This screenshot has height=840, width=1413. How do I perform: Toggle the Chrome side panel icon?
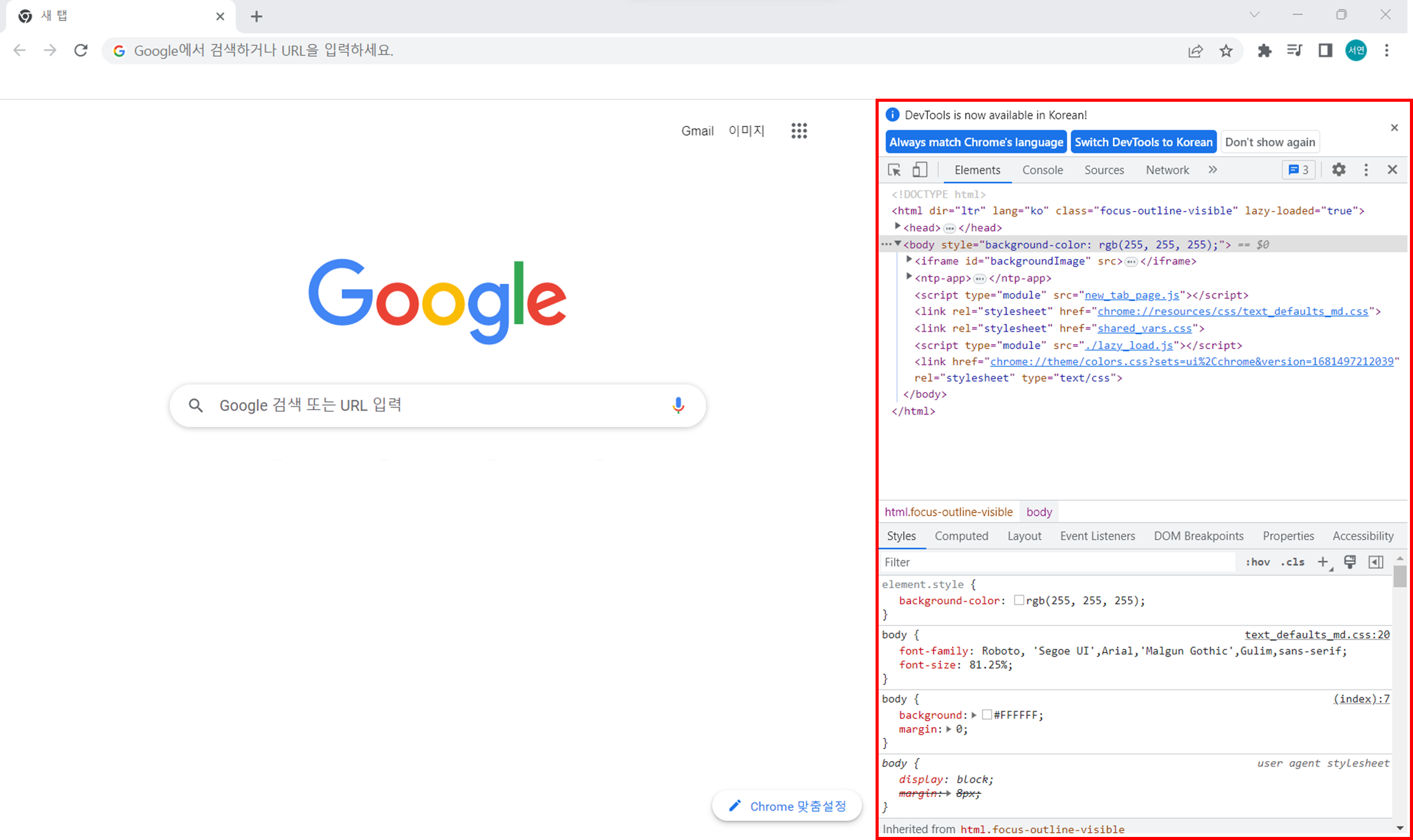(1325, 51)
